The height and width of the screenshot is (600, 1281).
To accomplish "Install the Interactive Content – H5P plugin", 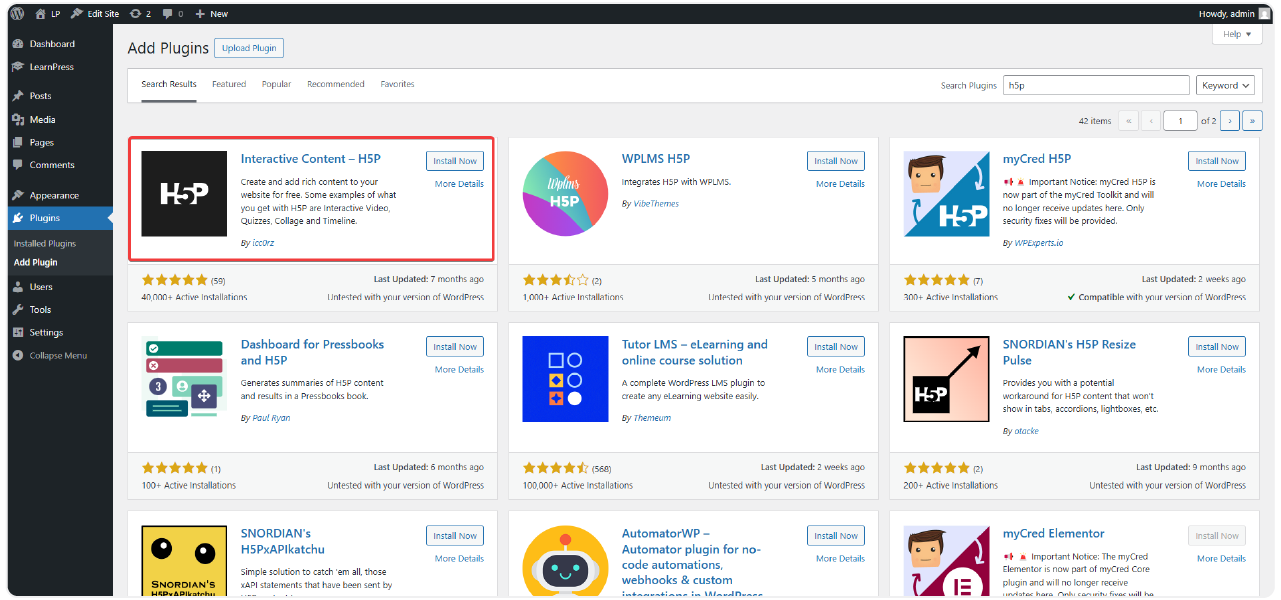I will click(x=455, y=161).
